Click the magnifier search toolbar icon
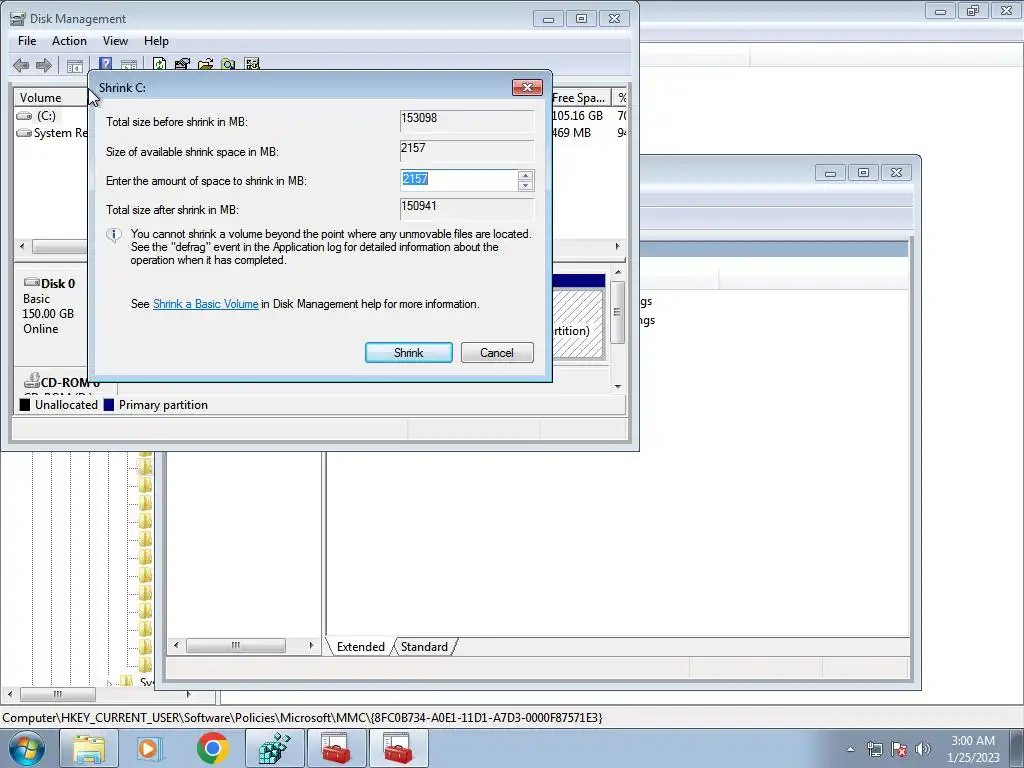The height and width of the screenshot is (768, 1024). pos(228,64)
